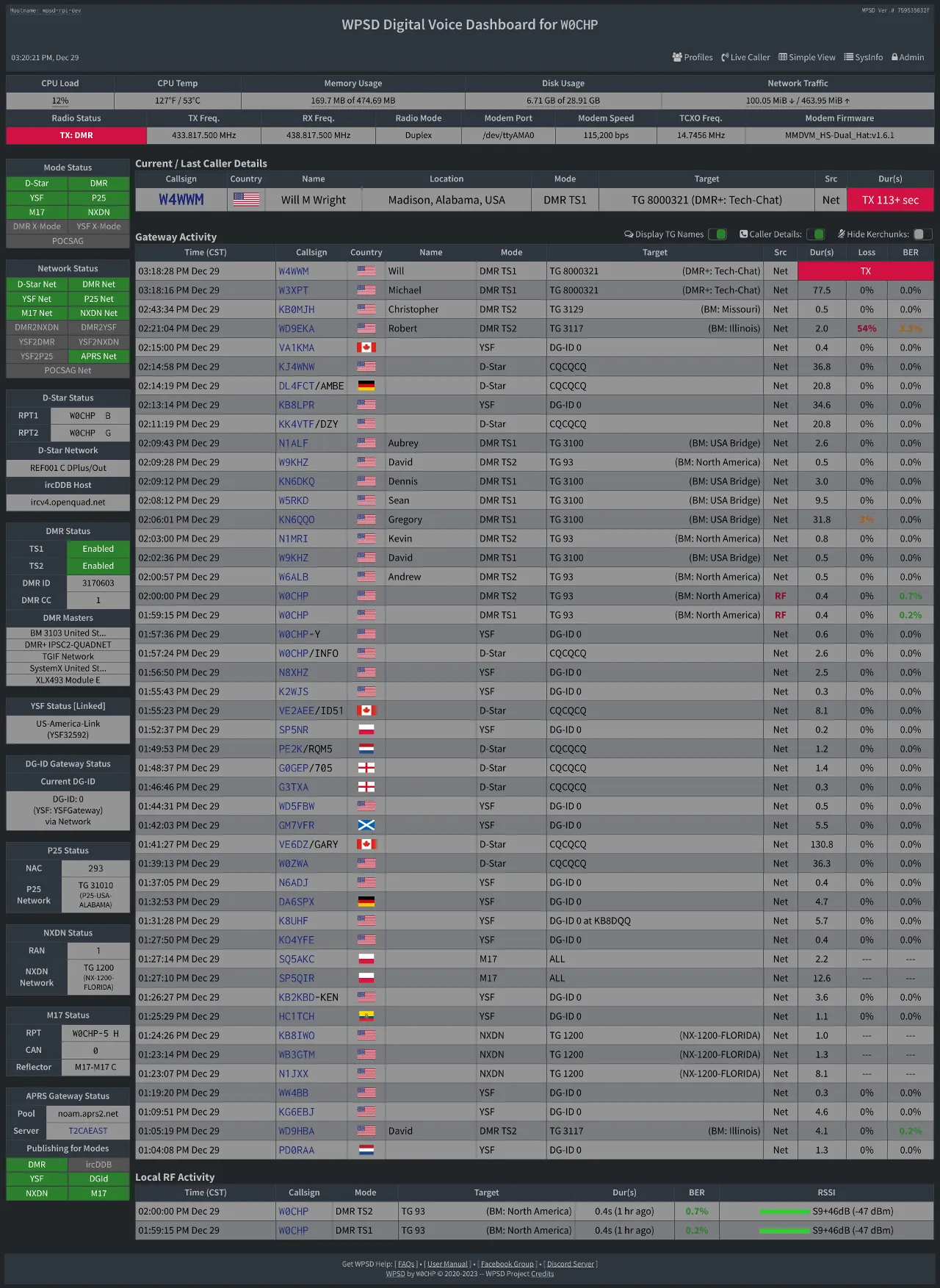Toggle the Display TG Names switch
The image size is (940, 1288).
717,234
